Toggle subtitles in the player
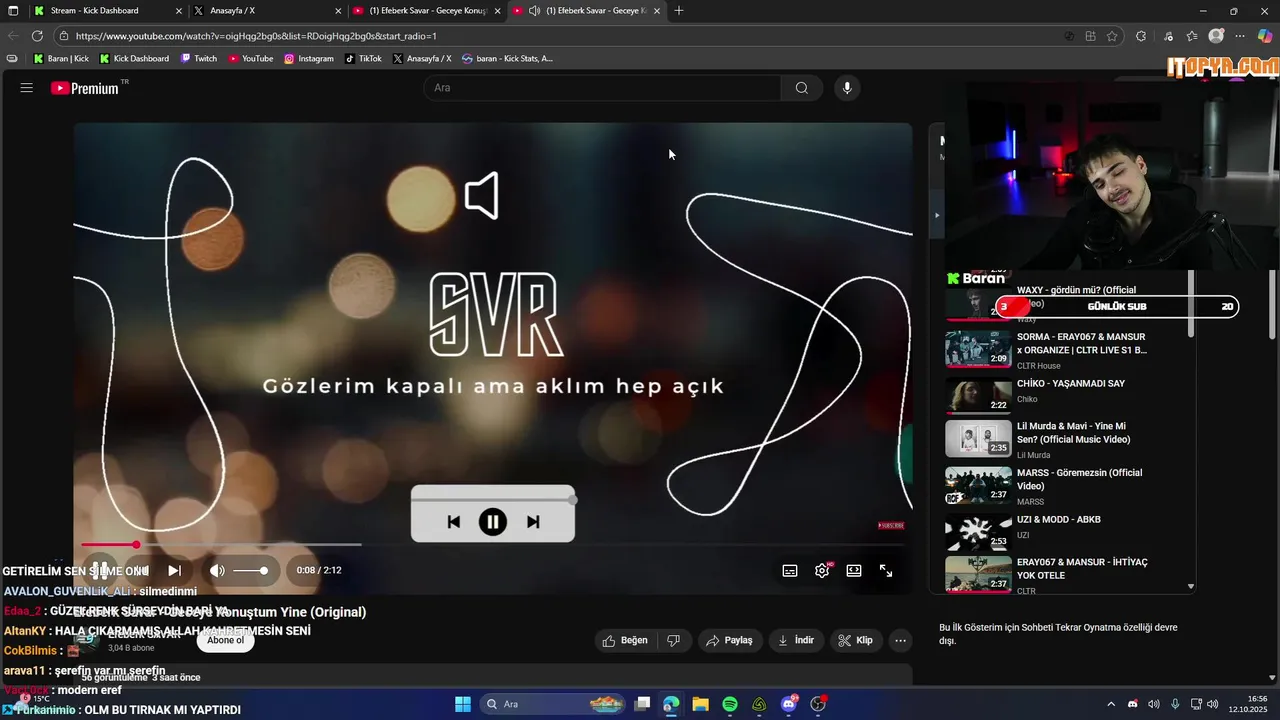 pyautogui.click(x=790, y=570)
